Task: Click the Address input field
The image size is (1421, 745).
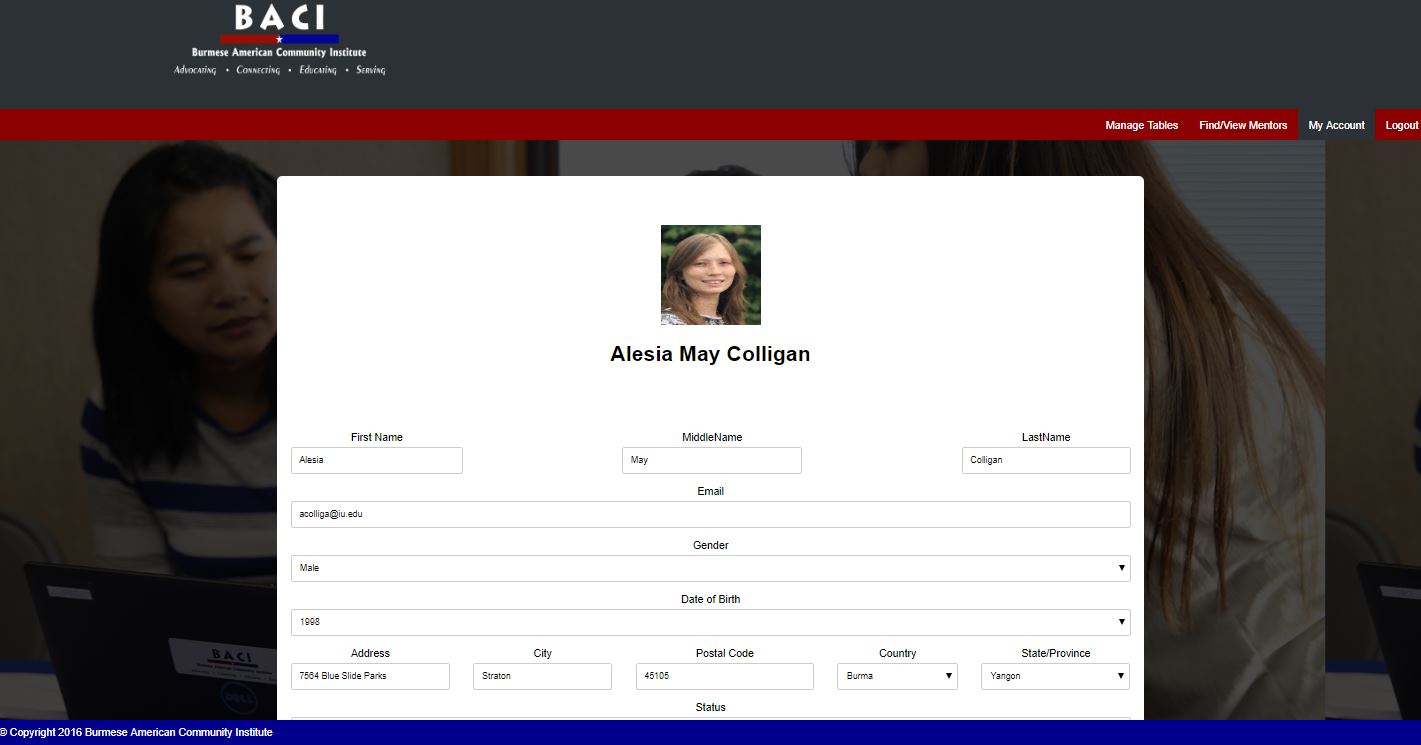Action: coord(370,676)
